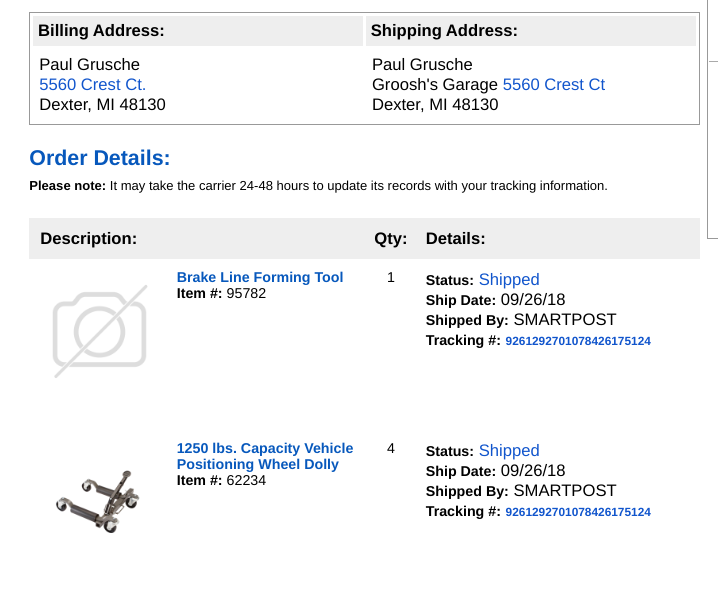
Task: Open tracking number for the Wheel Dolly
Action: tap(577, 512)
